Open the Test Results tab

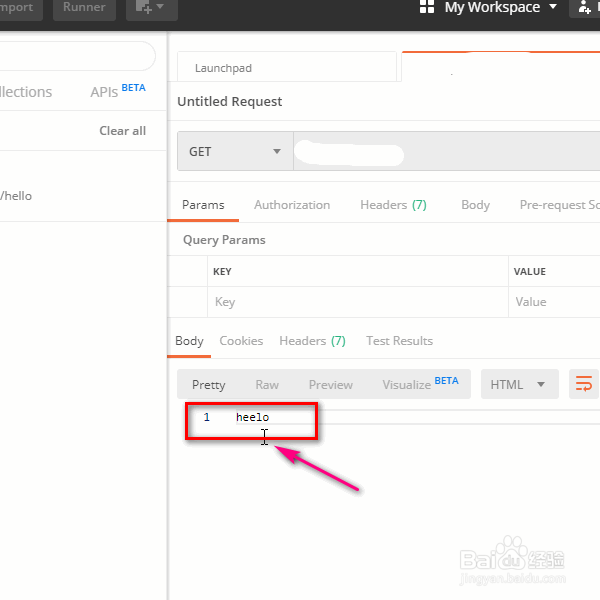click(399, 341)
